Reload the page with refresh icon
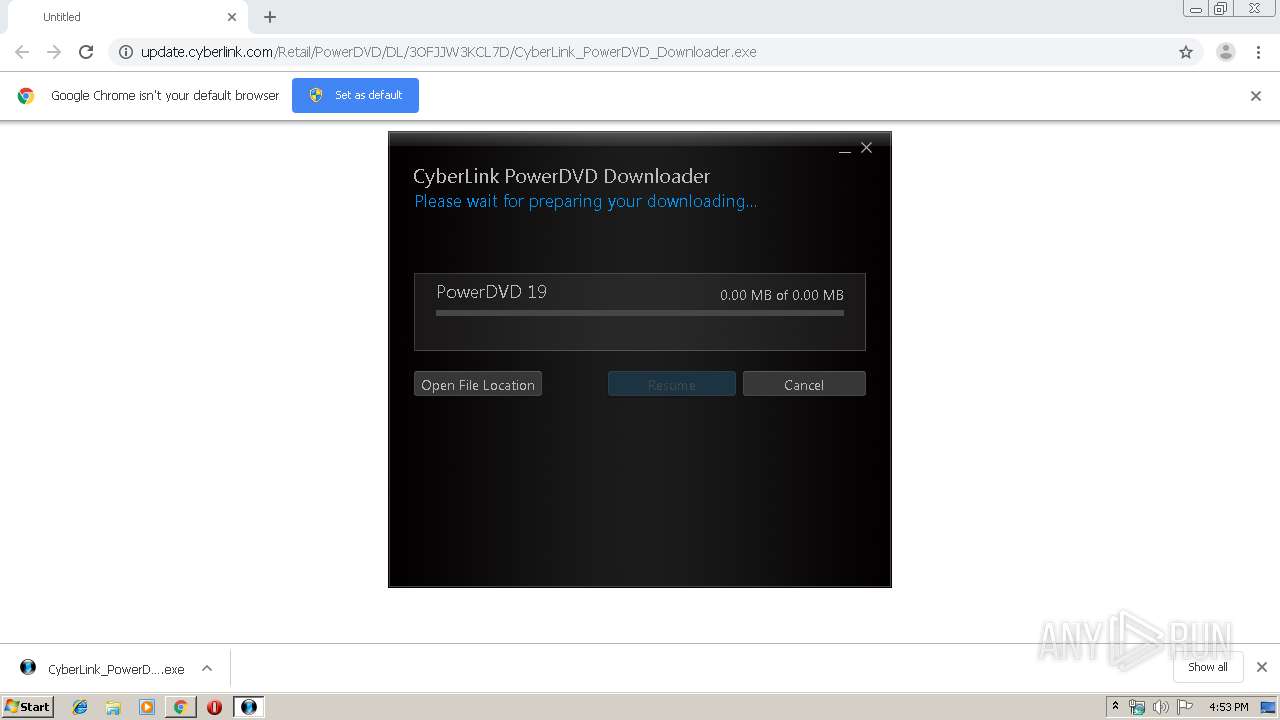 point(86,52)
